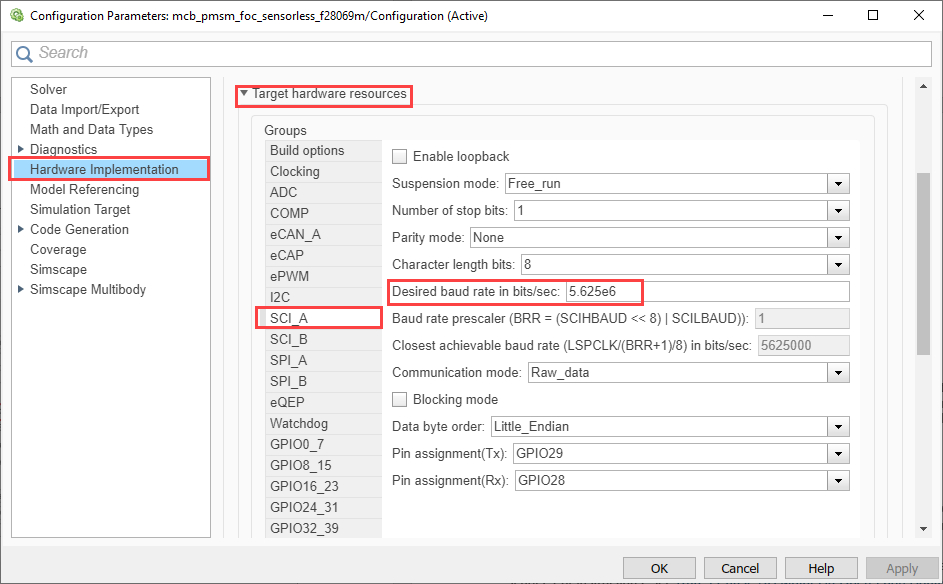Click the Desired baud rate field
Image resolution: width=943 pixels, height=584 pixels.
tap(706, 292)
